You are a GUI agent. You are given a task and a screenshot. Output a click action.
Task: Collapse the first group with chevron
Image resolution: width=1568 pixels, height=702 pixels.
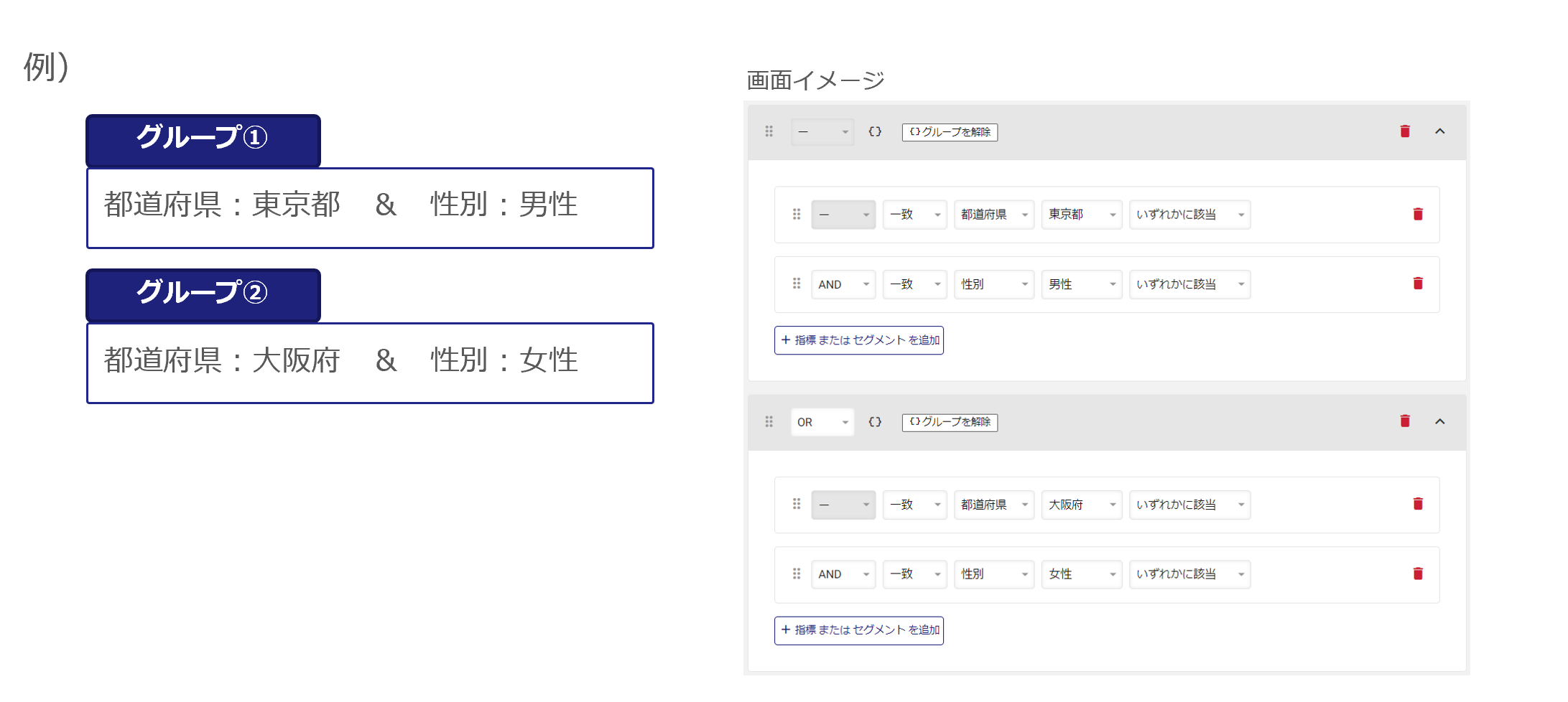click(1440, 131)
